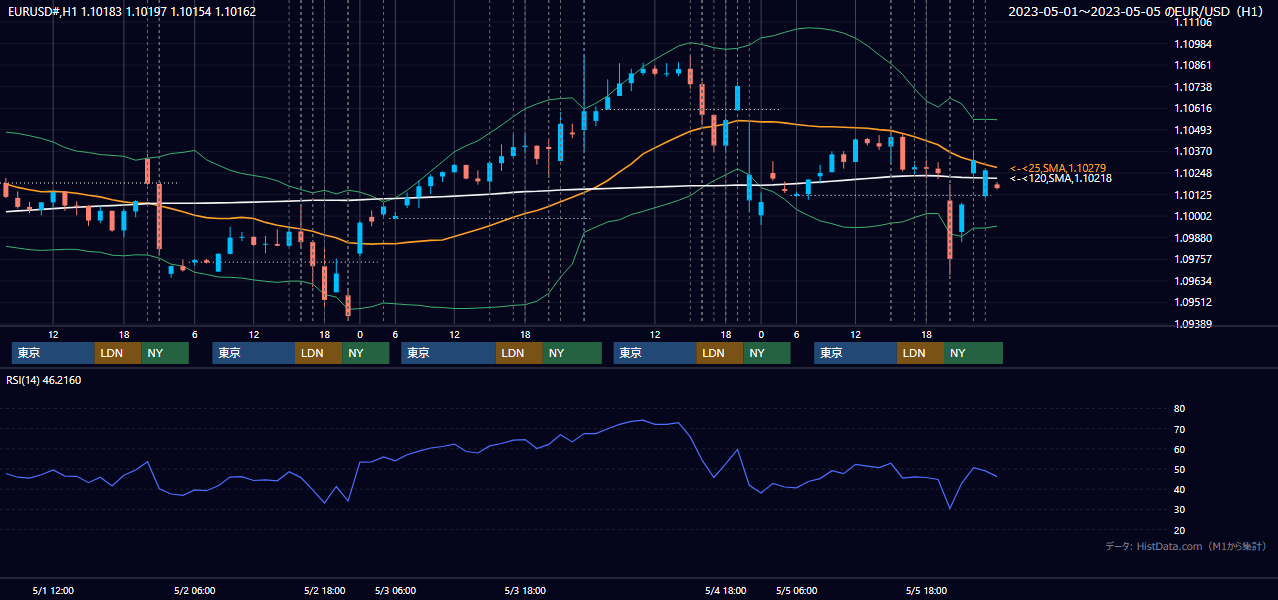Click the 5/5 06:00 date label
This screenshot has width=1278, height=600.
pos(796,590)
